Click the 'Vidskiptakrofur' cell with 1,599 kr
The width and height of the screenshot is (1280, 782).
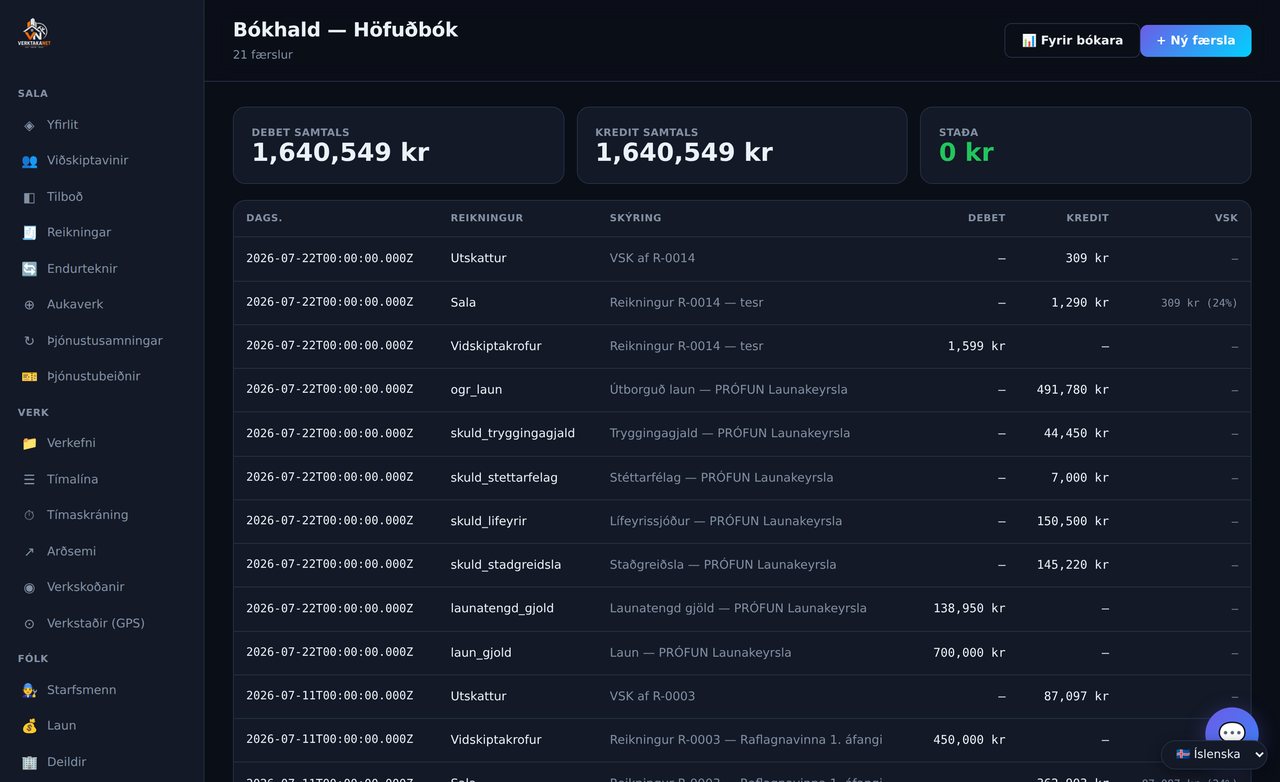[496, 346]
